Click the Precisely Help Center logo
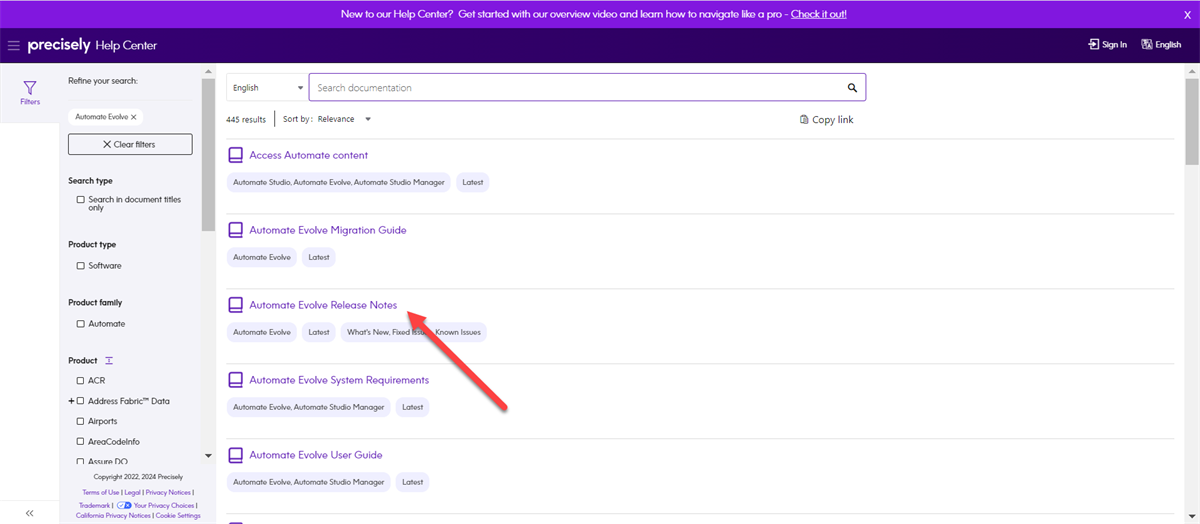Viewport: 1200px width, 524px height. 92,46
